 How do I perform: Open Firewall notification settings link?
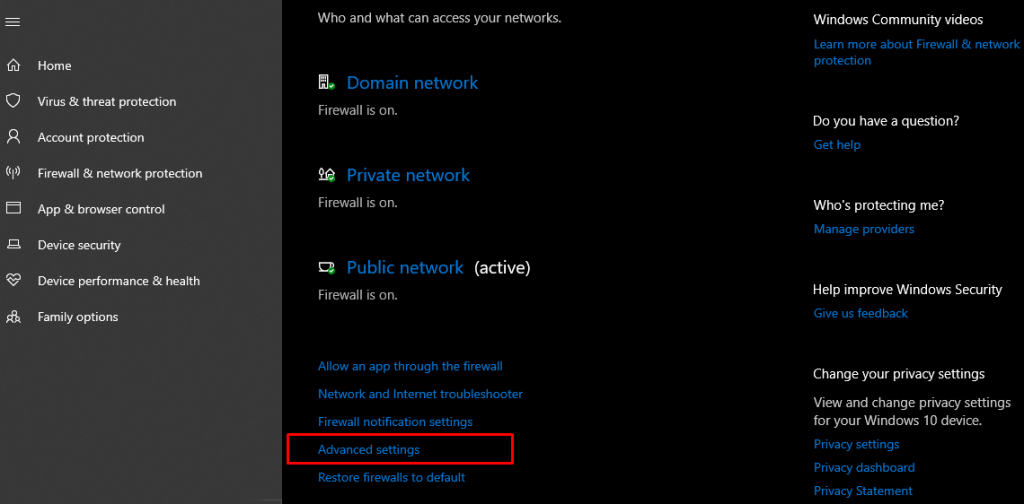coord(395,422)
